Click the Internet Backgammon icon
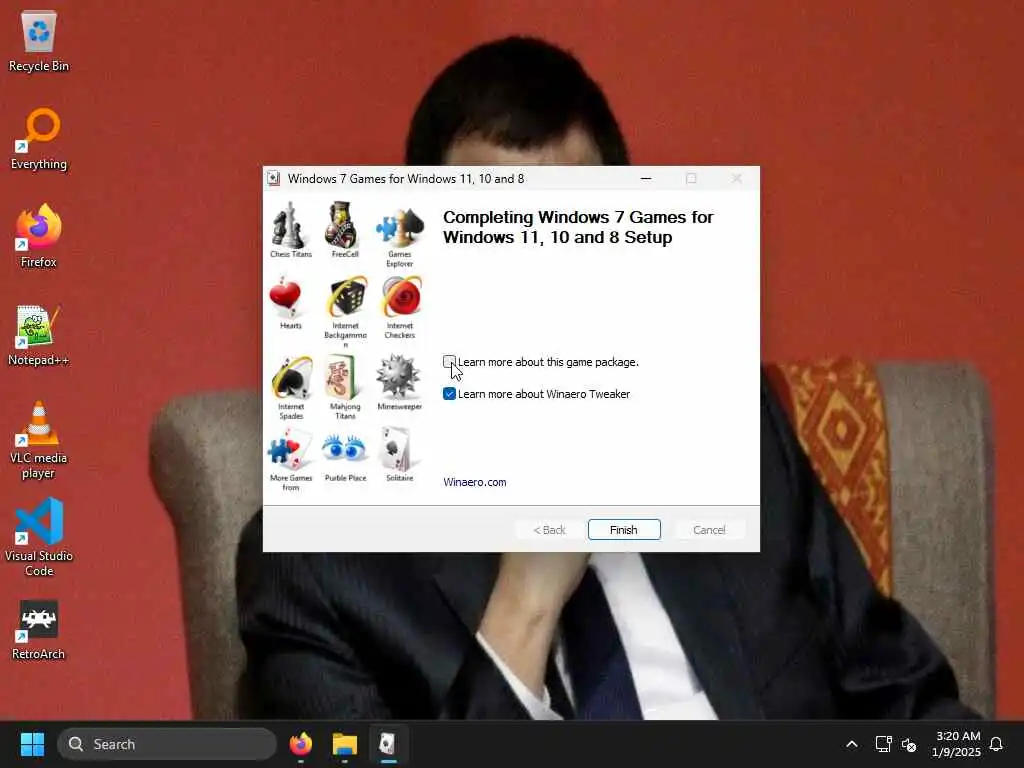 [x=347, y=296]
